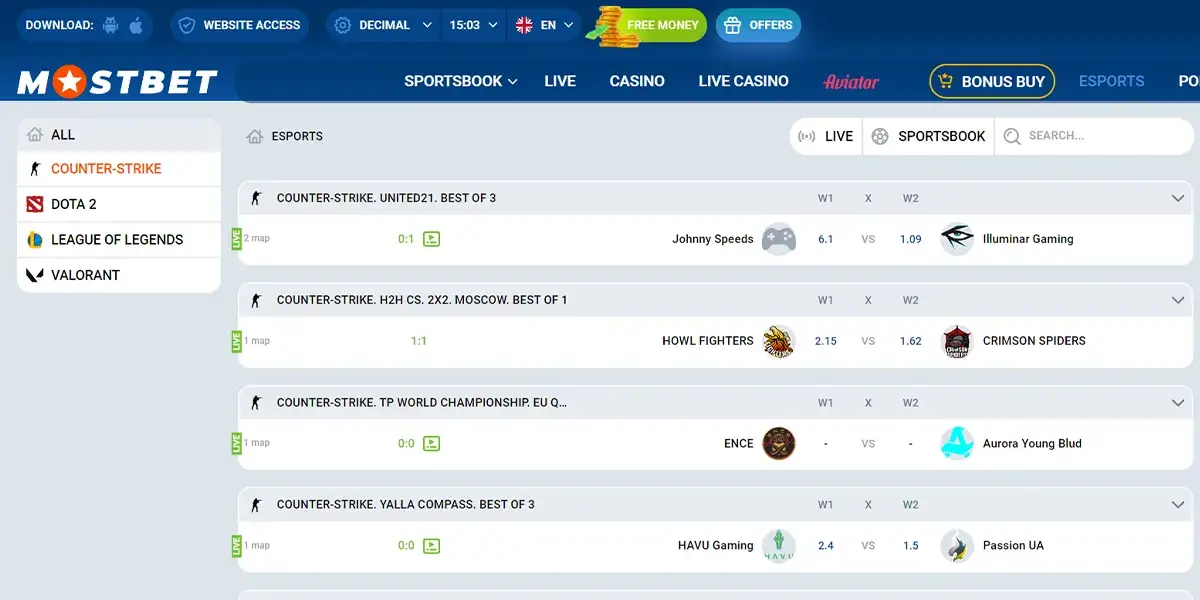Viewport: 1200px width, 600px height.
Task: Collapse the United21 Best of 3 section
Action: click(x=1177, y=198)
